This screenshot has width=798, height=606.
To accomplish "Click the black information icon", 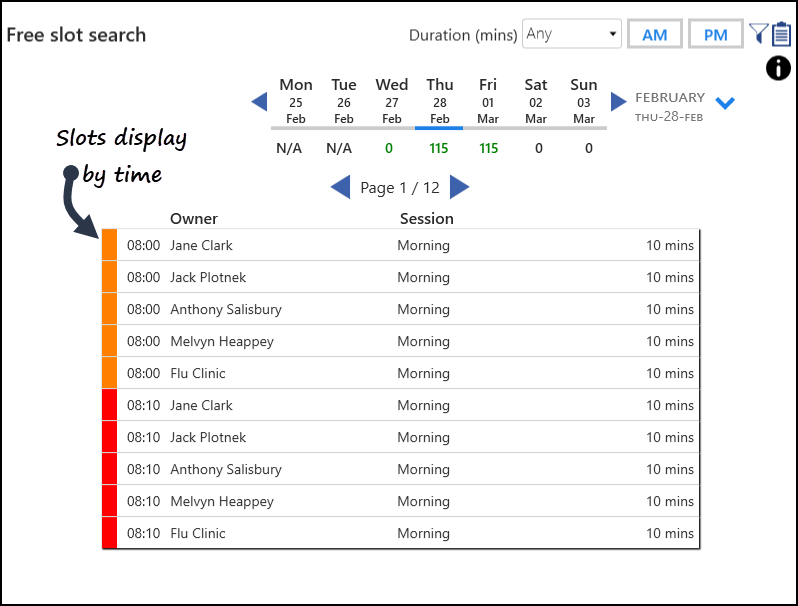I will click(x=778, y=68).
